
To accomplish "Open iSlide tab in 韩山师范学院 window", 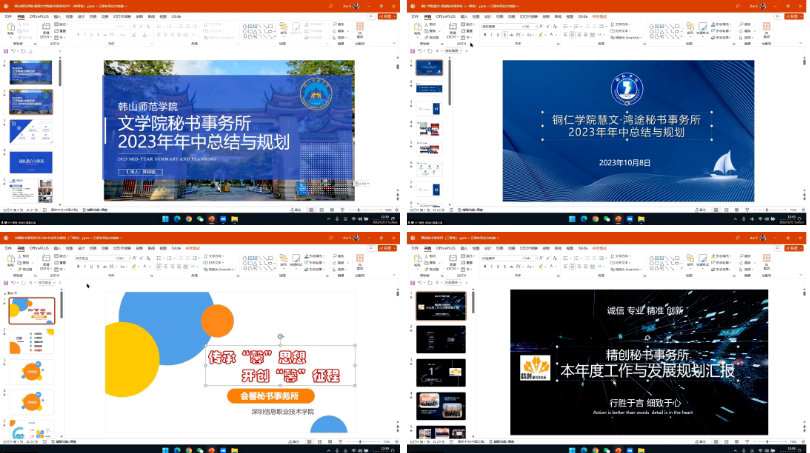I will [x=176, y=17].
